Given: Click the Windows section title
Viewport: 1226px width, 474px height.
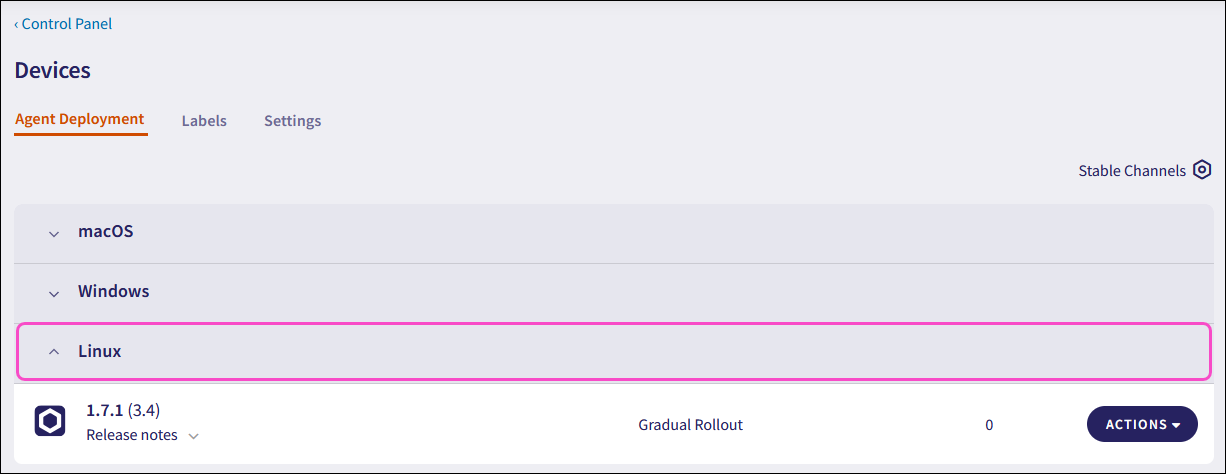Looking at the screenshot, I should pyautogui.click(x=114, y=292).
